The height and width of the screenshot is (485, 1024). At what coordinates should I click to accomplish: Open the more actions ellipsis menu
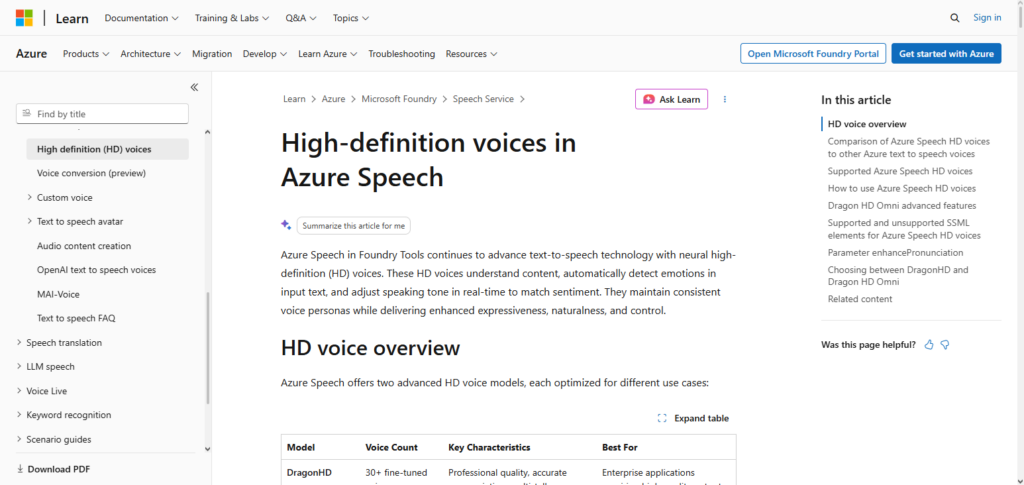[x=725, y=99]
